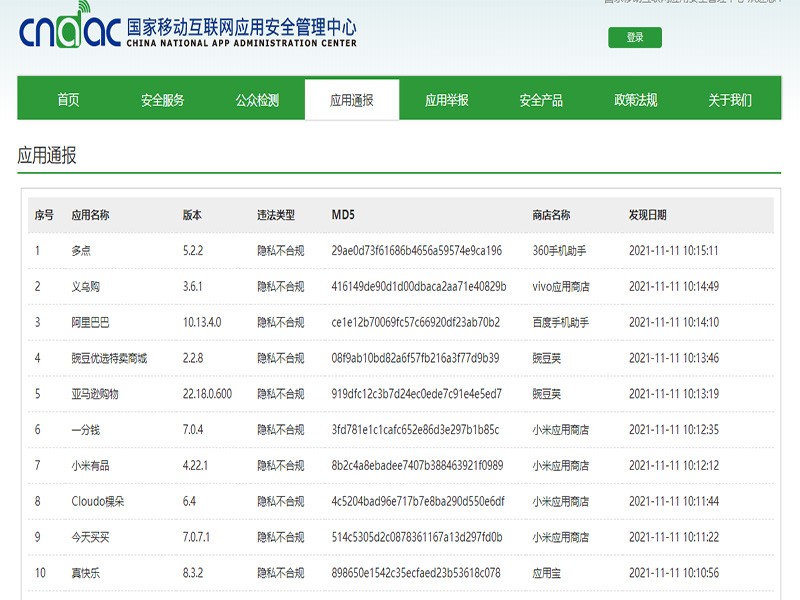This screenshot has width=800, height=600.
Task: Click the 小米有品 app name
Action: tap(90, 466)
